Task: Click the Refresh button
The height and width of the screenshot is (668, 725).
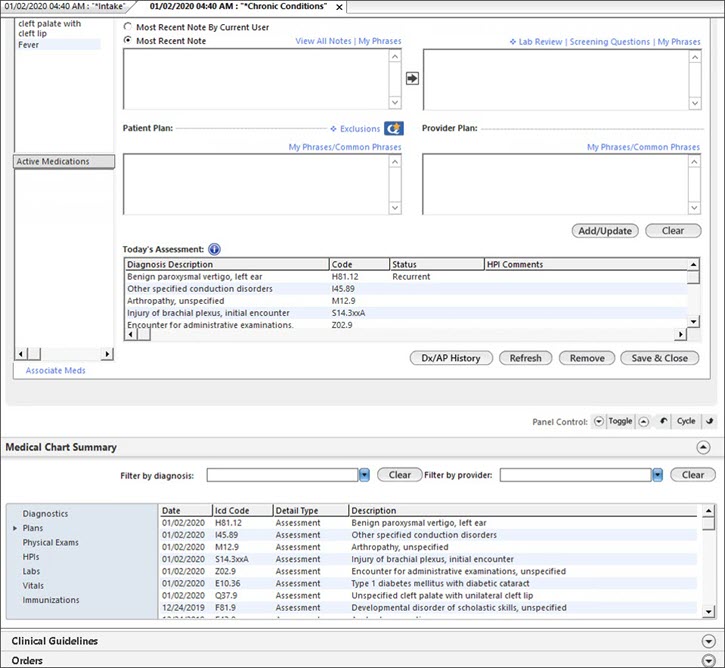Action: point(525,358)
